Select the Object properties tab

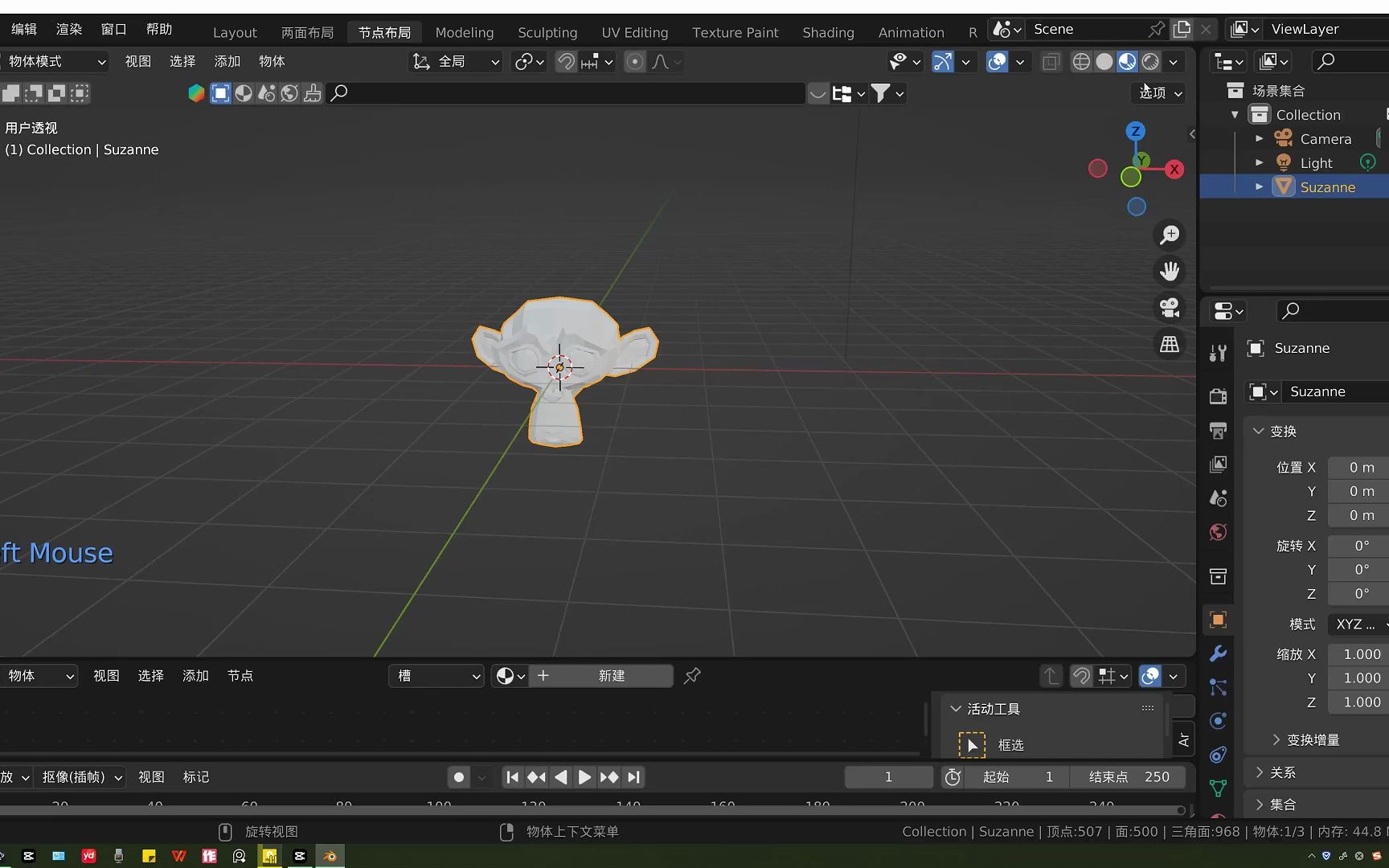point(1218,620)
